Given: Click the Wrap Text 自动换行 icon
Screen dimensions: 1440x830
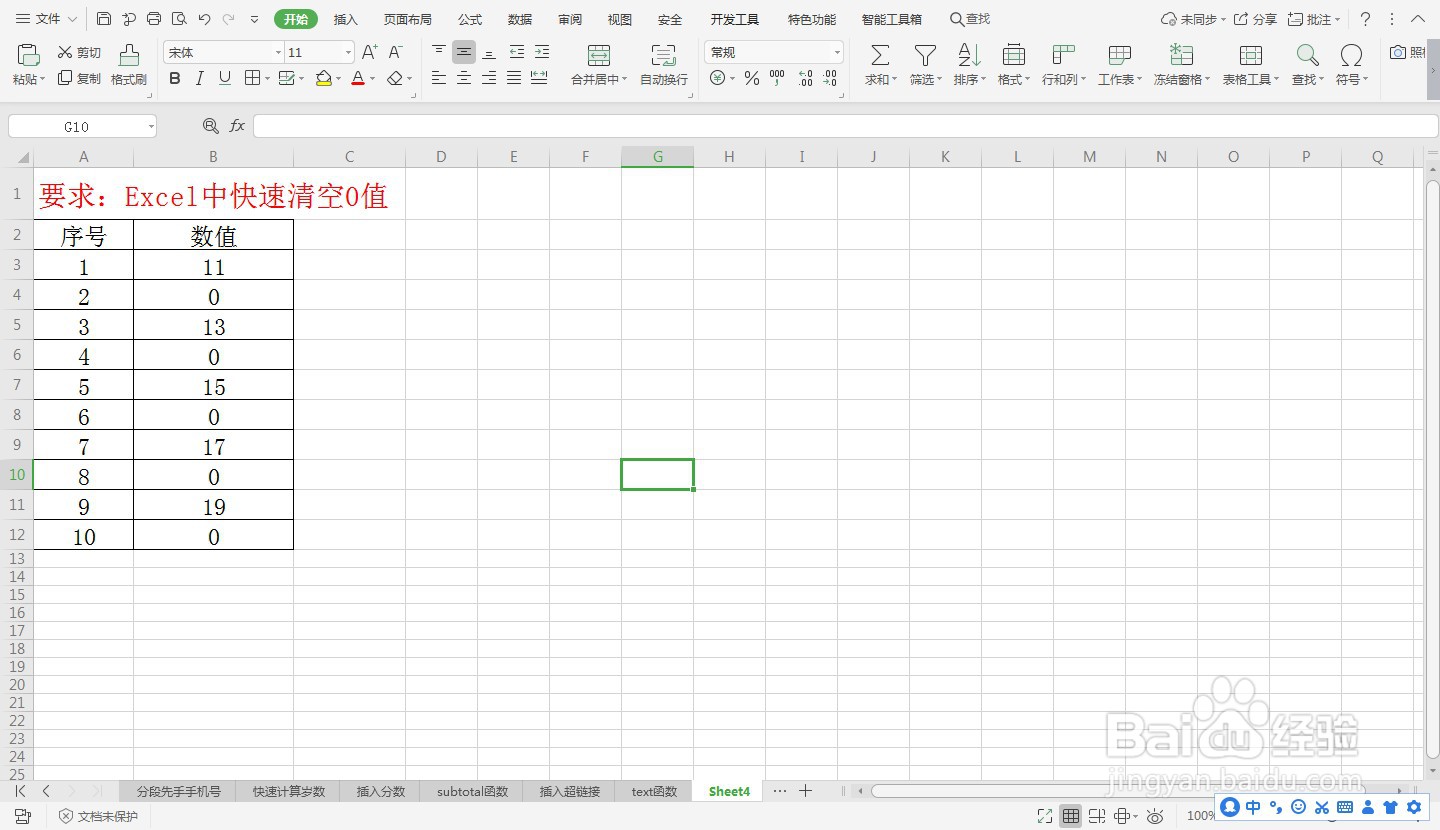Looking at the screenshot, I should pos(663,55).
